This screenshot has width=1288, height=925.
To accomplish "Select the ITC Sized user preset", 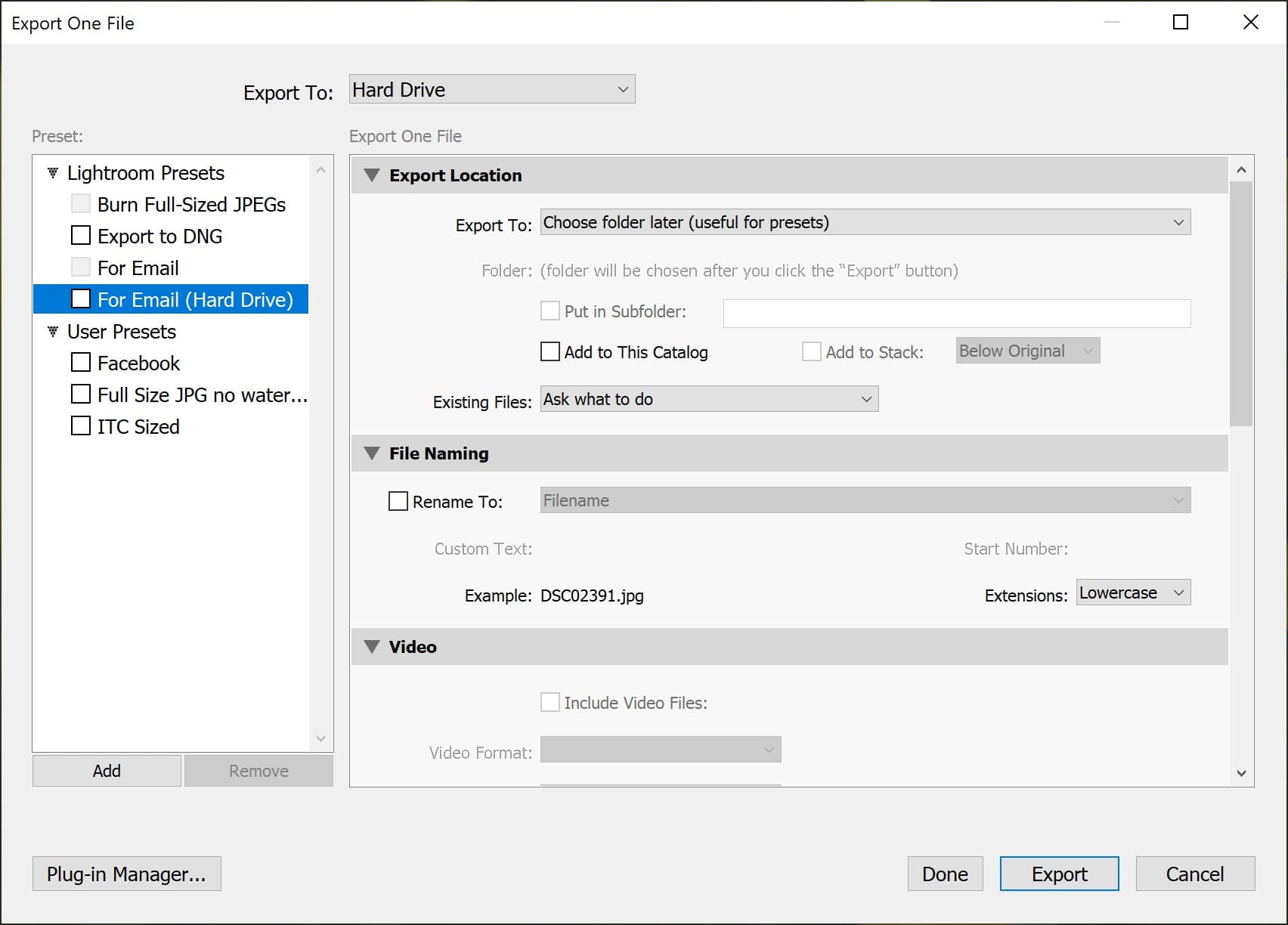I will coord(138,426).
